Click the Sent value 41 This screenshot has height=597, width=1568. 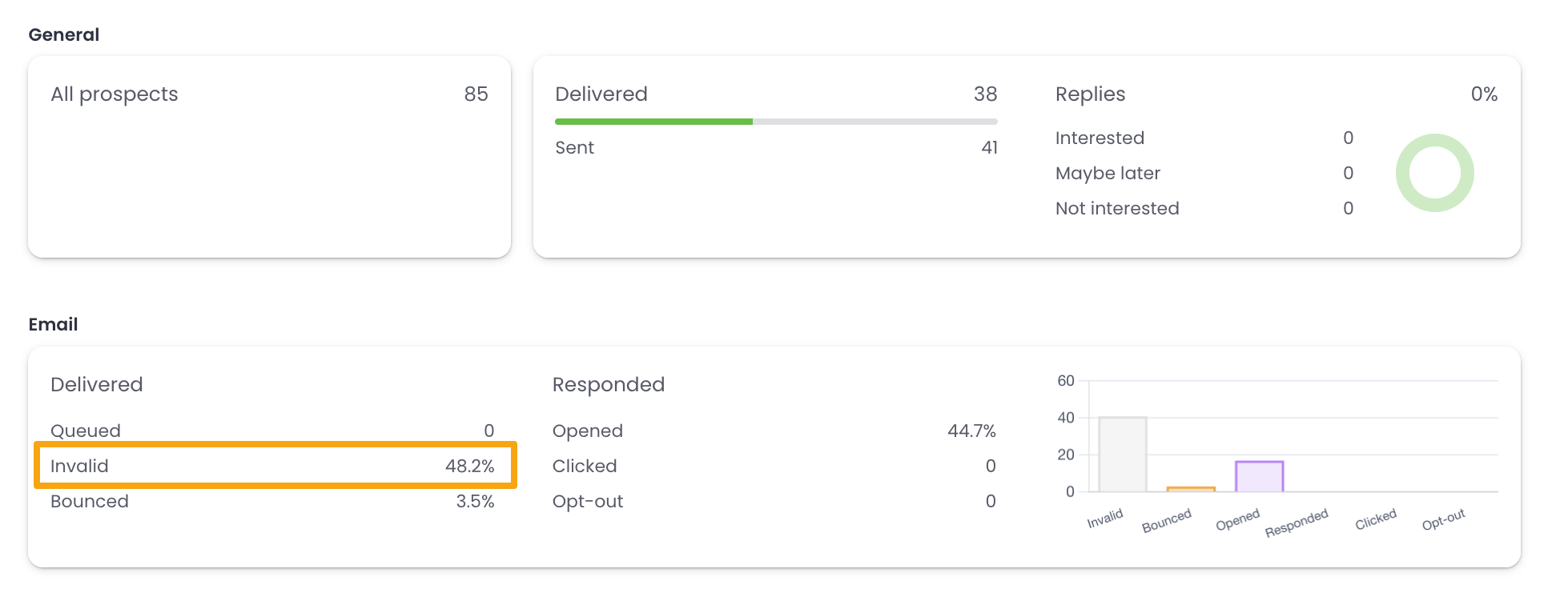(x=990, y=147)
